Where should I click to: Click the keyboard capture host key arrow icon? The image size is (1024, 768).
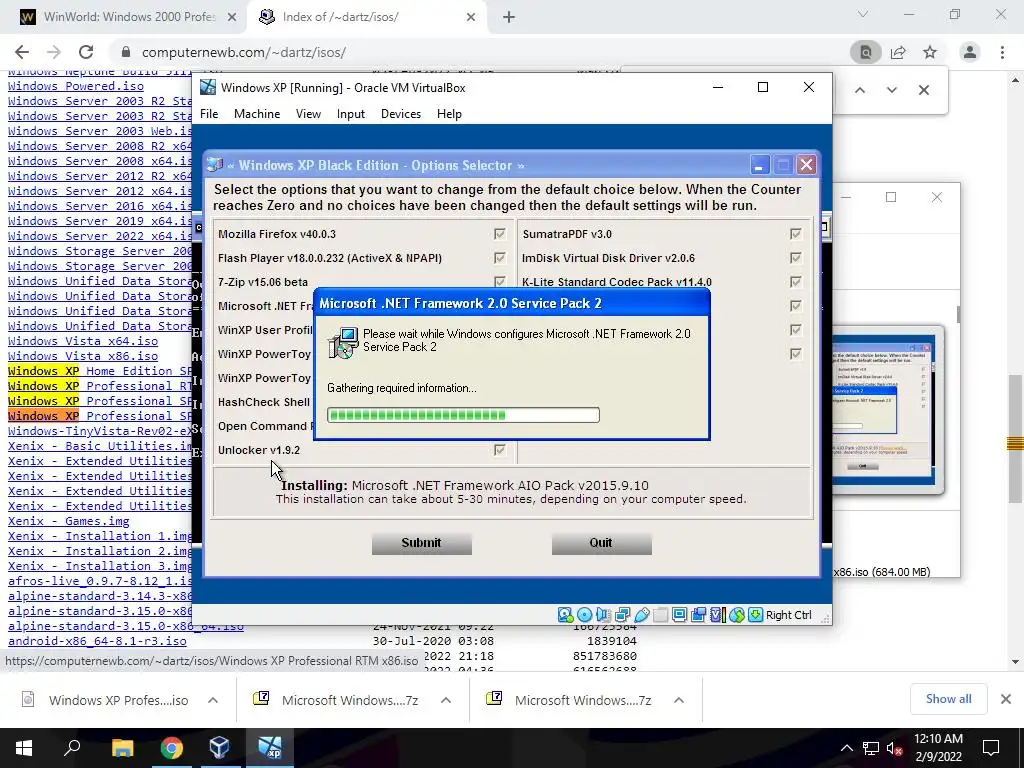(x=756, y=615)
